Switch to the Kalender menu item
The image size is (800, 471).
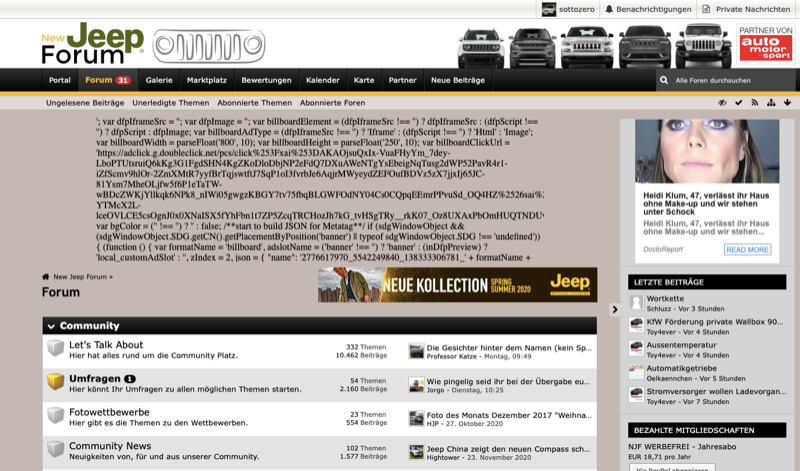(322, 80)
